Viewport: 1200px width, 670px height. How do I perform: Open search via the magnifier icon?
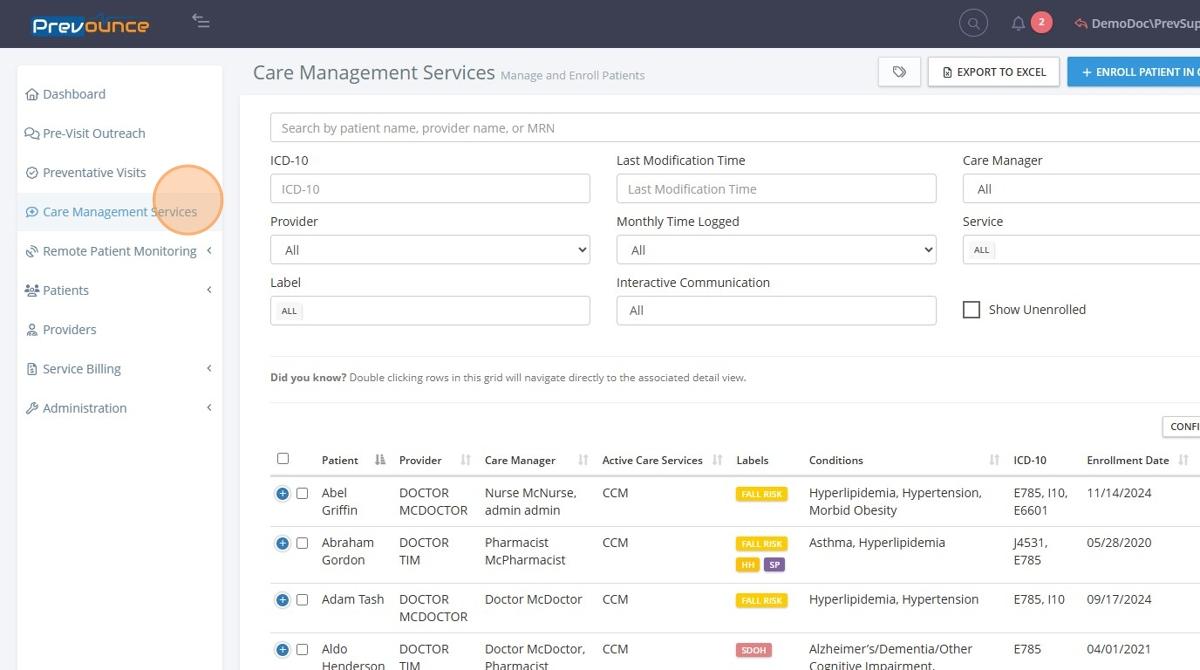pyautogui.click(x=973, y=23)
